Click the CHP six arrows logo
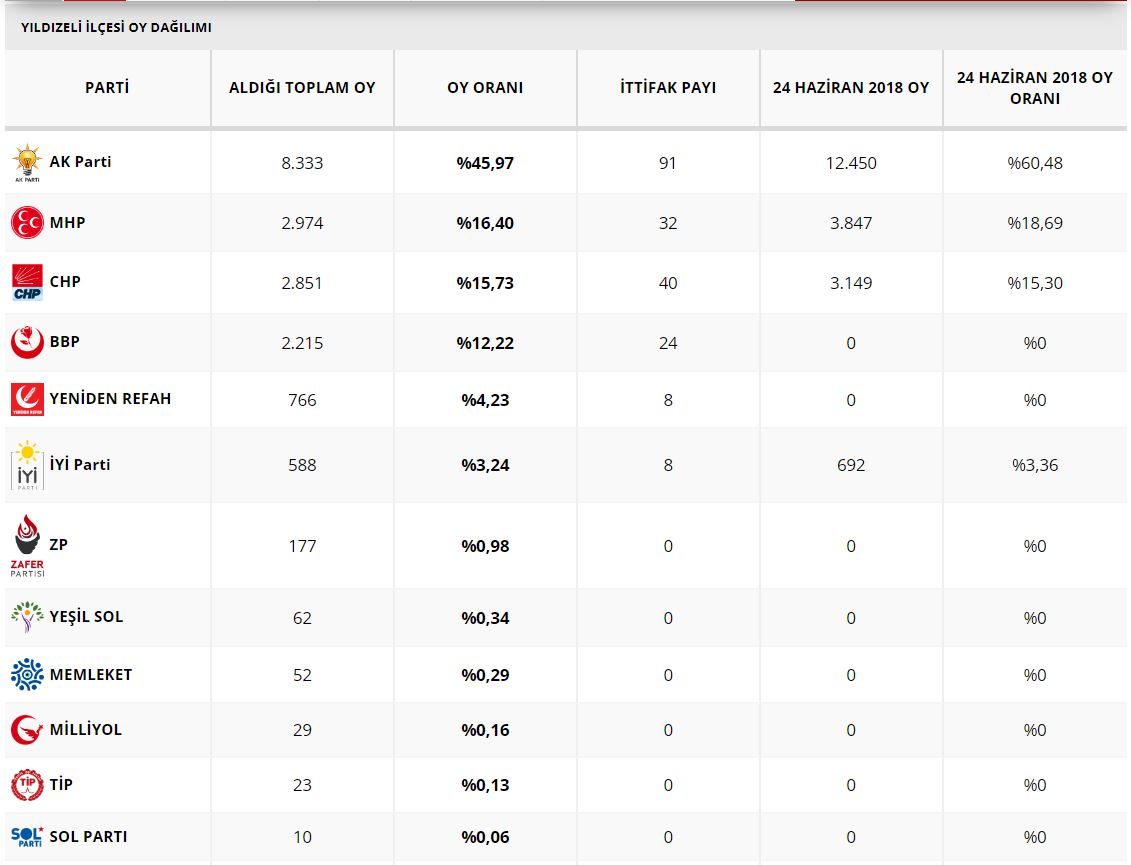This screenshot has height=865, width=1131. point(27,282)
